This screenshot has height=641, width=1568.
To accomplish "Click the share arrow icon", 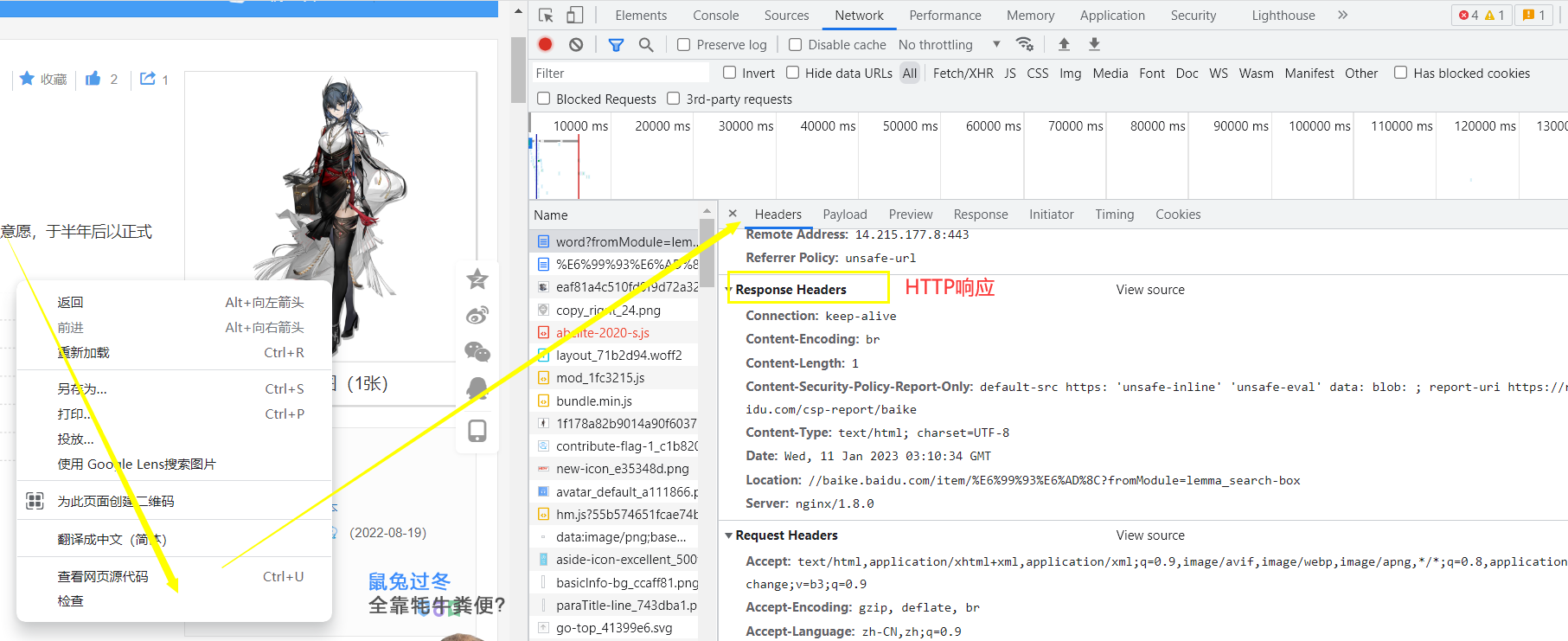I will pos(148,79).
